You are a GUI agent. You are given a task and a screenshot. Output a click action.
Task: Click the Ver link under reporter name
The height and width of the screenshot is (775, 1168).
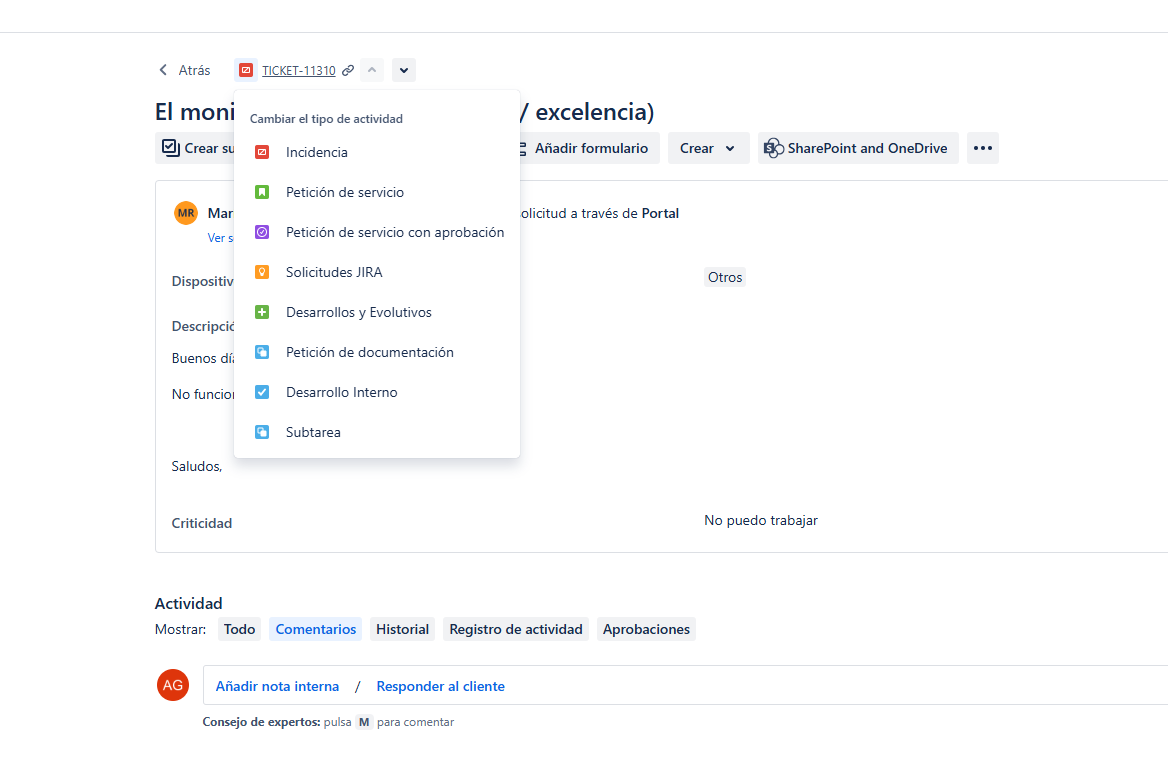point(220,238)
